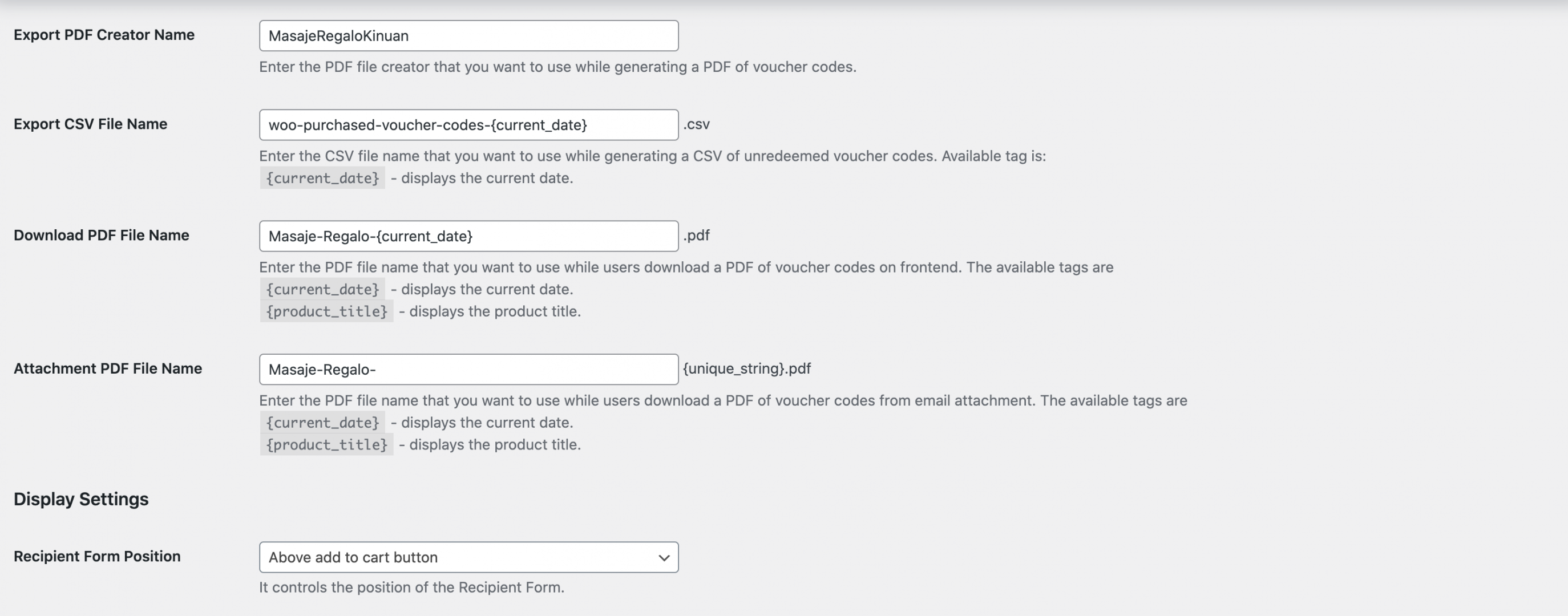Click the Download PDF File Name input
Image resolution: width=1568 pixels, height=616 pixels.
[468, 236]
